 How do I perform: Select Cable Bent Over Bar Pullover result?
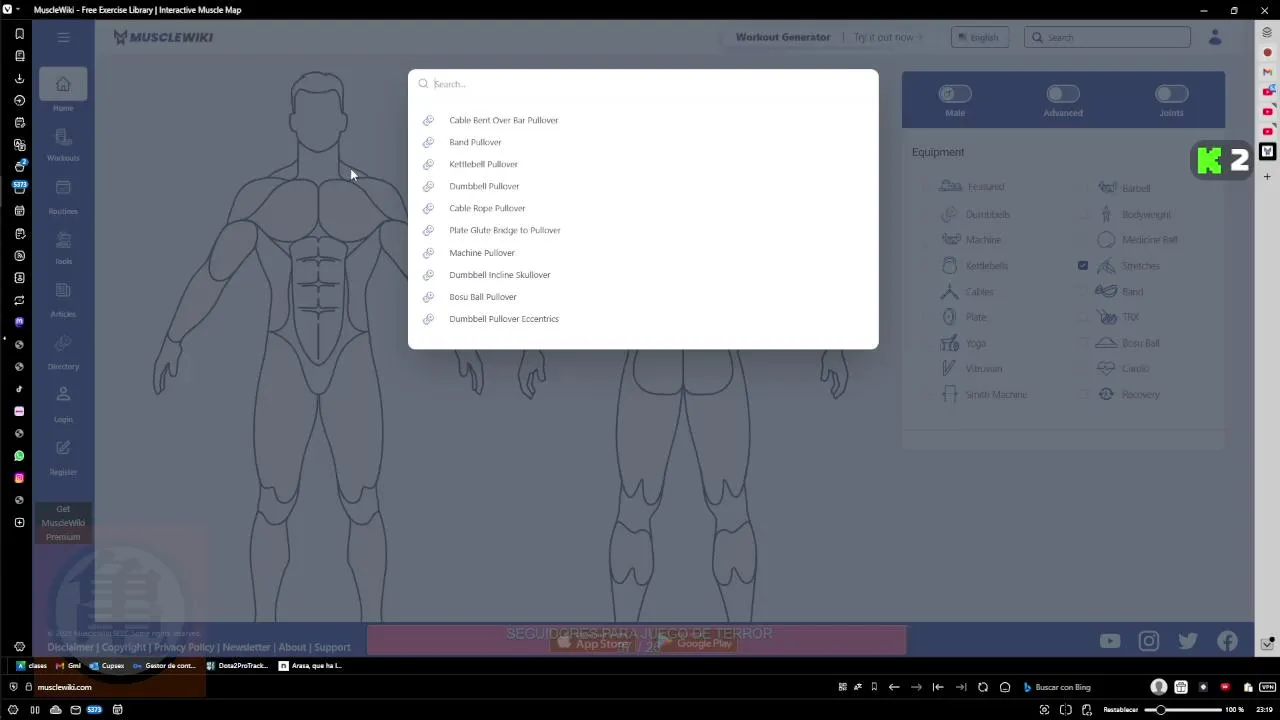(x=643, y=120)
